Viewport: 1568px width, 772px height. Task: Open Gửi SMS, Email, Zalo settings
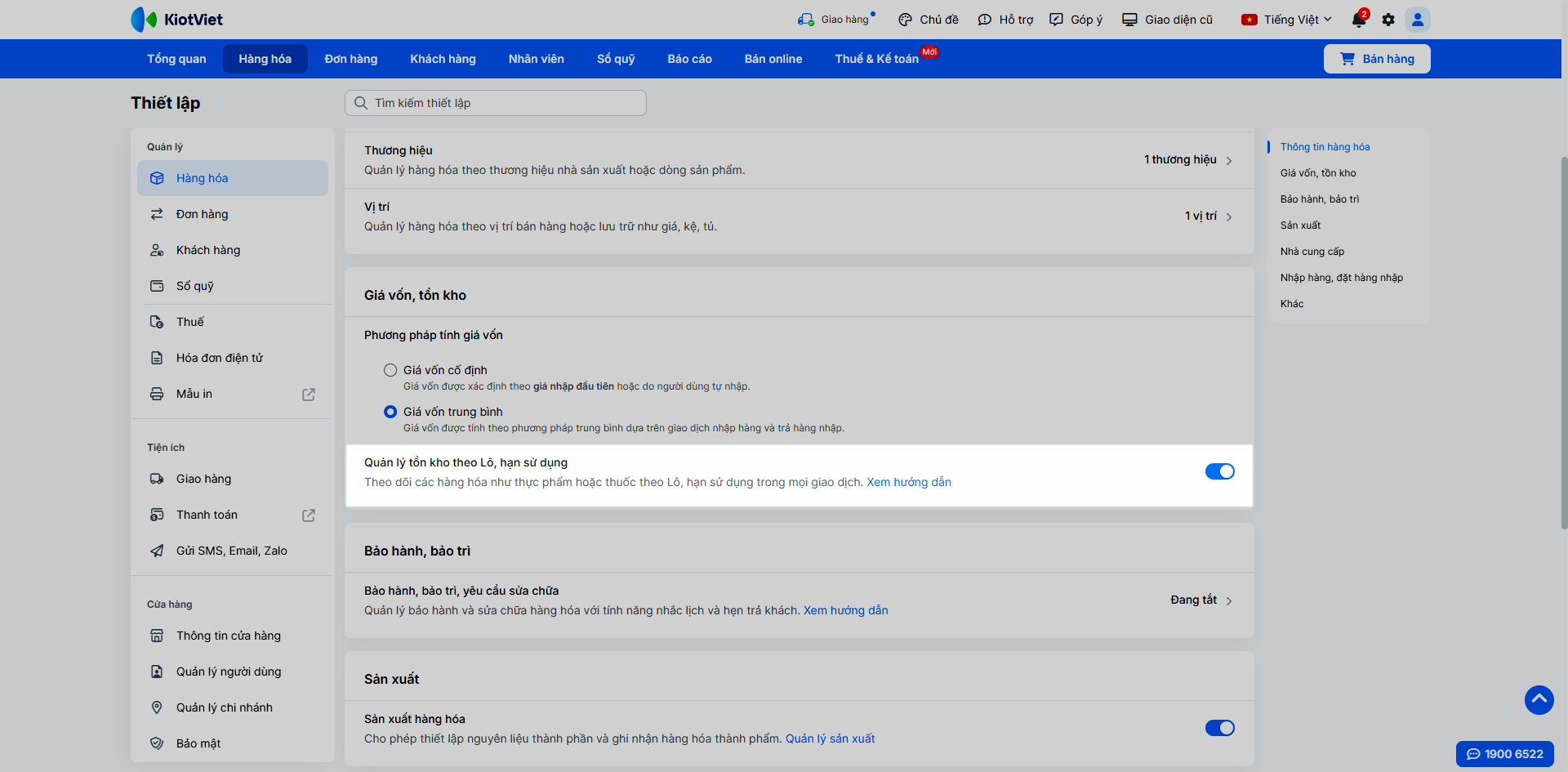[x=233, y=551]
